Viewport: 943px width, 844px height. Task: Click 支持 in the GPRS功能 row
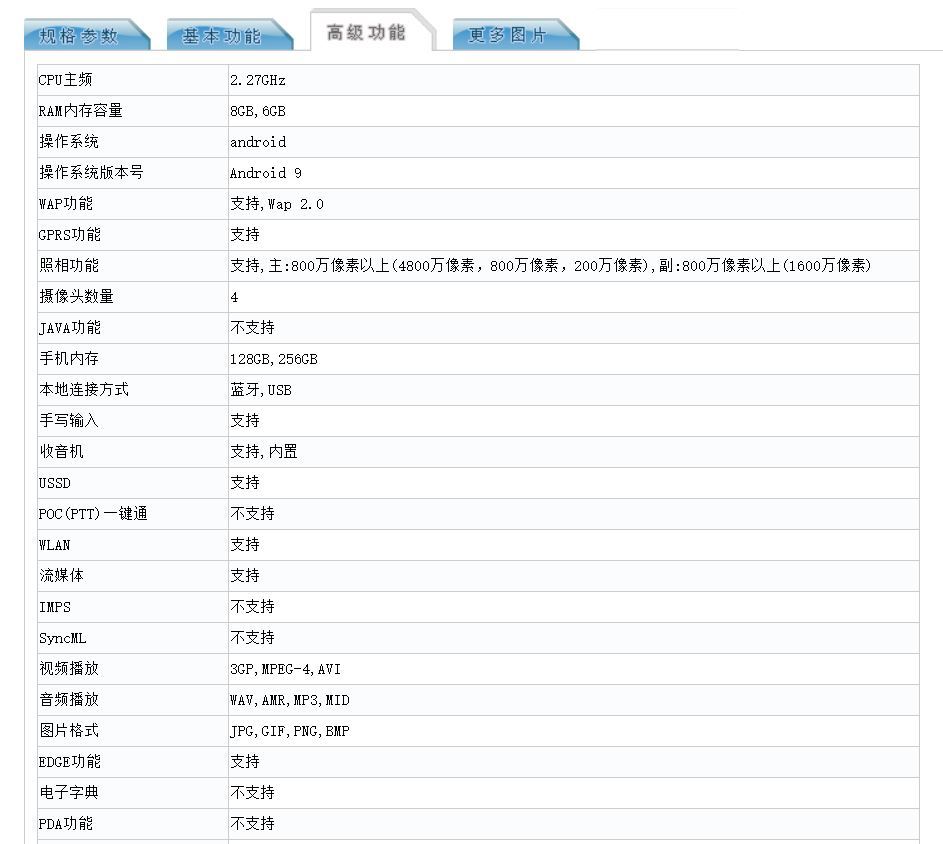point(245,235)
